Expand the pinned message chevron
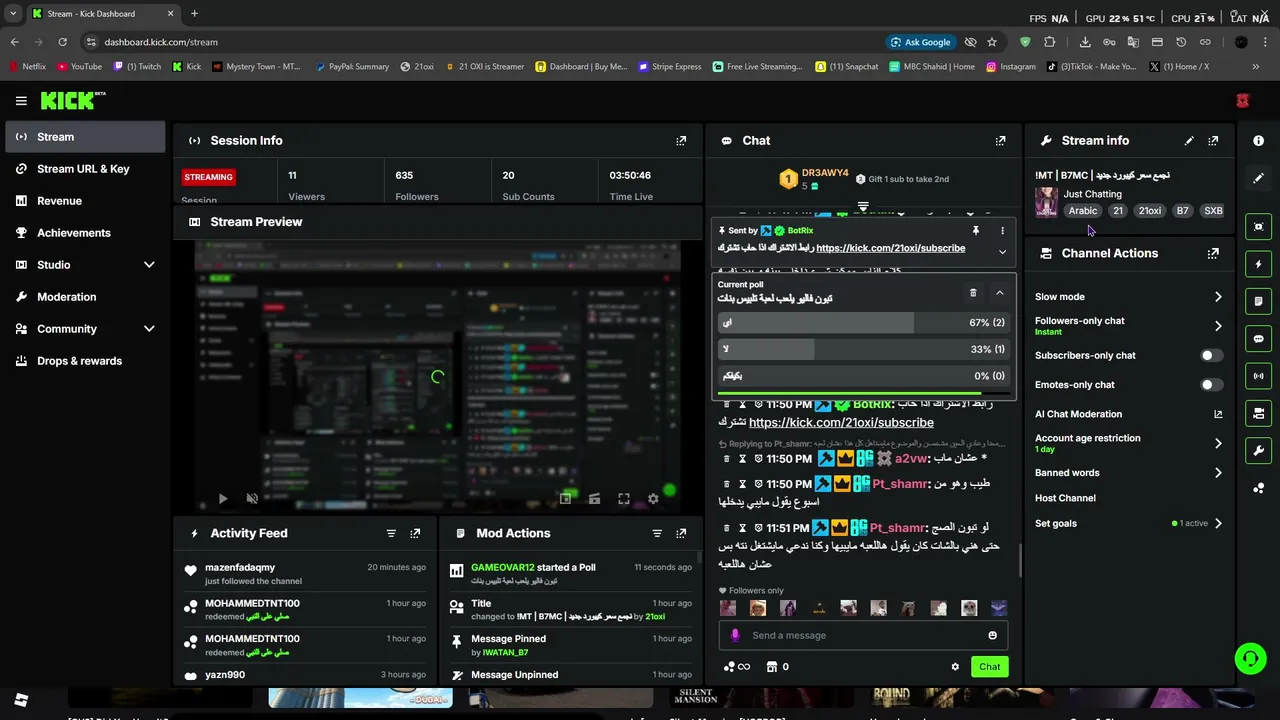 point(1002,252)
